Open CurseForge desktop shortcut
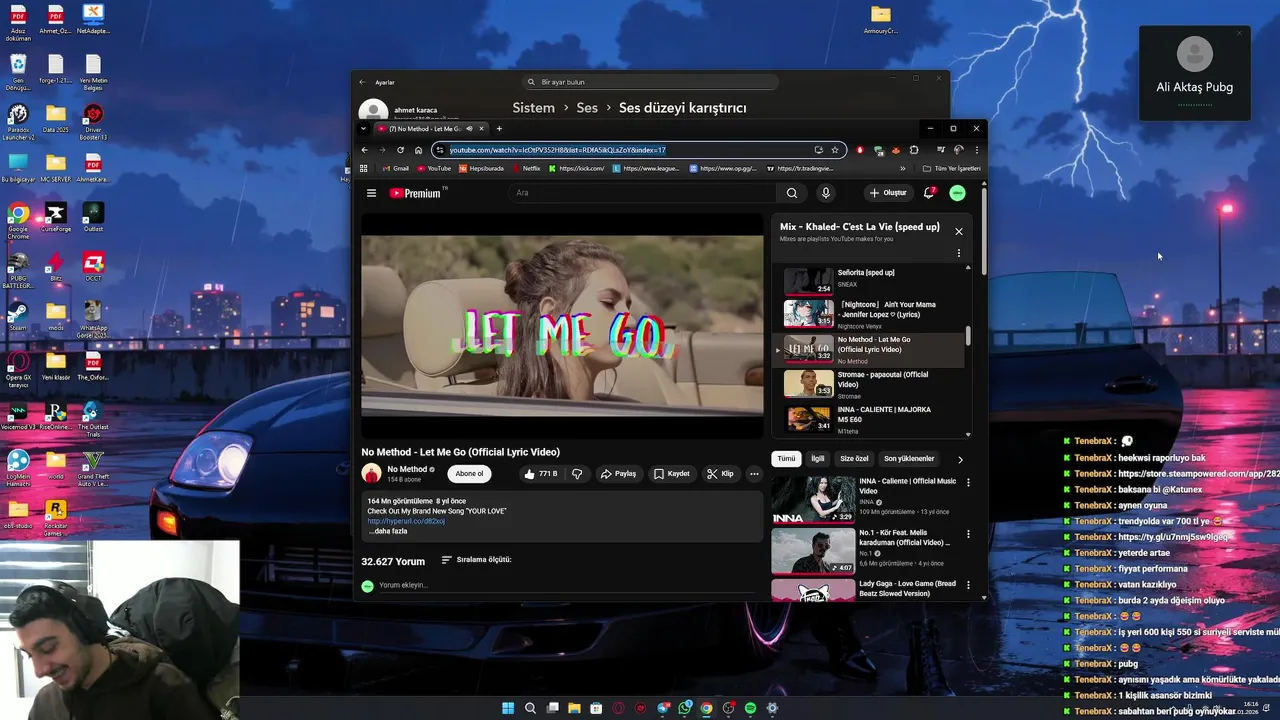1280x720 pixels. tap(56, 217)
